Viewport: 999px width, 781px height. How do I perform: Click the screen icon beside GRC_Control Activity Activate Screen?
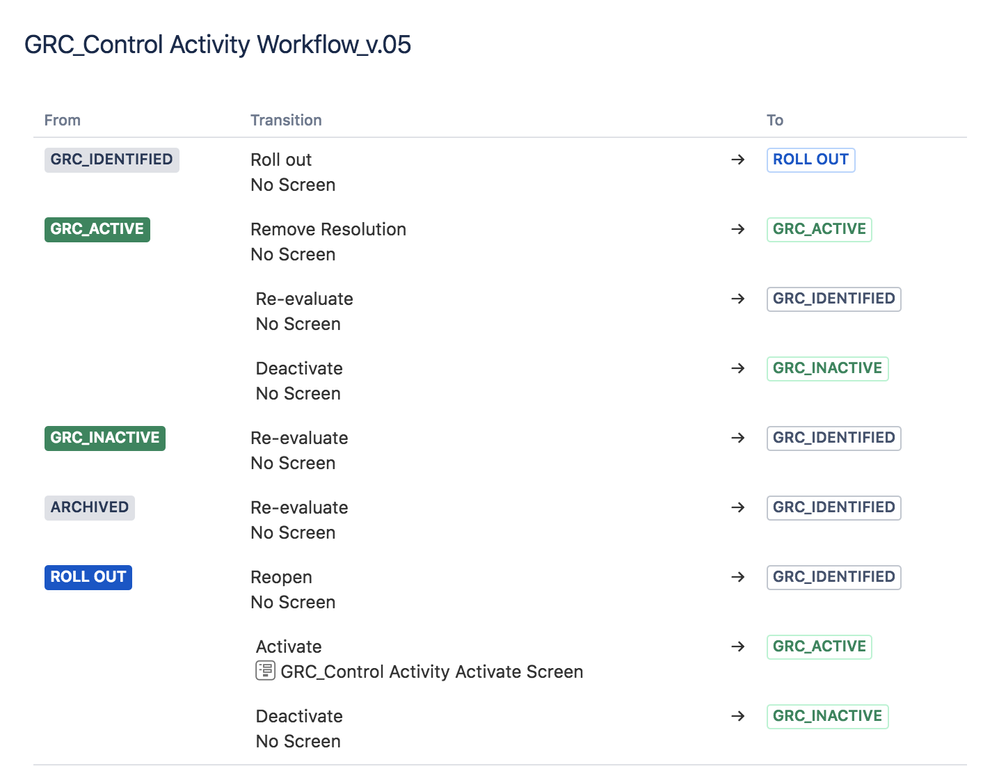coord(265,671)
